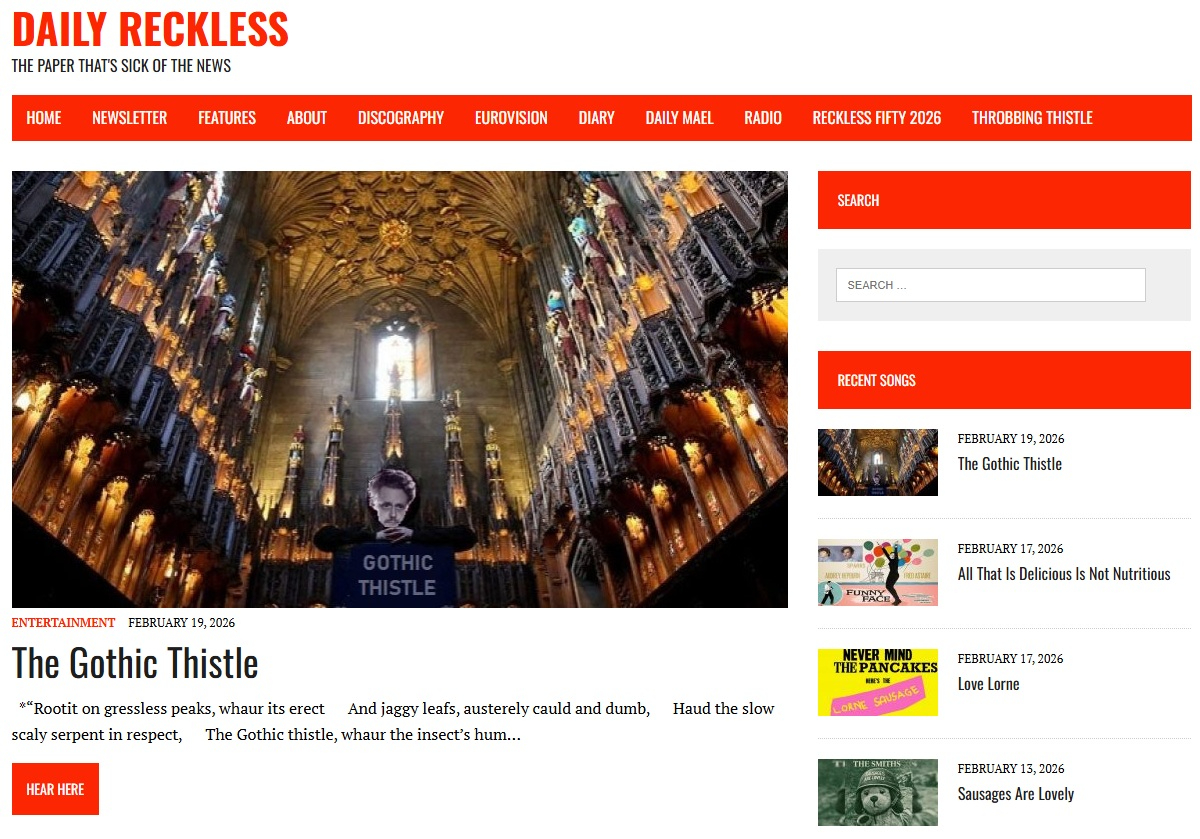Click The Gothic Thistle article headline

(135, 663)
